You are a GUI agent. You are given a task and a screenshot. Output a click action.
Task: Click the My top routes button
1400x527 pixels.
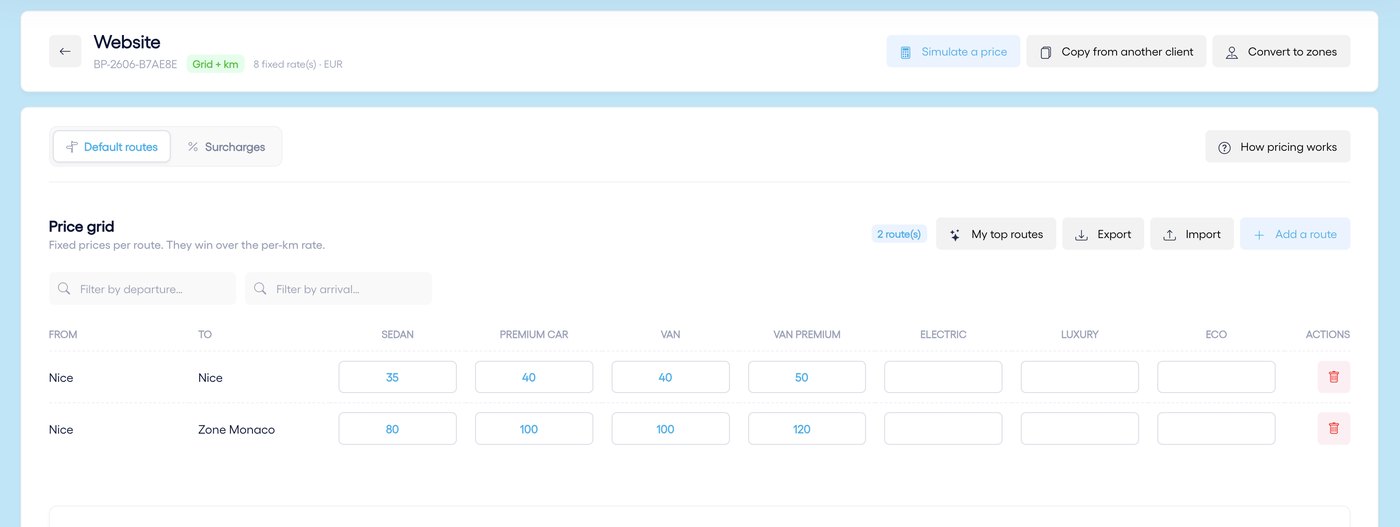pos(996,234)
